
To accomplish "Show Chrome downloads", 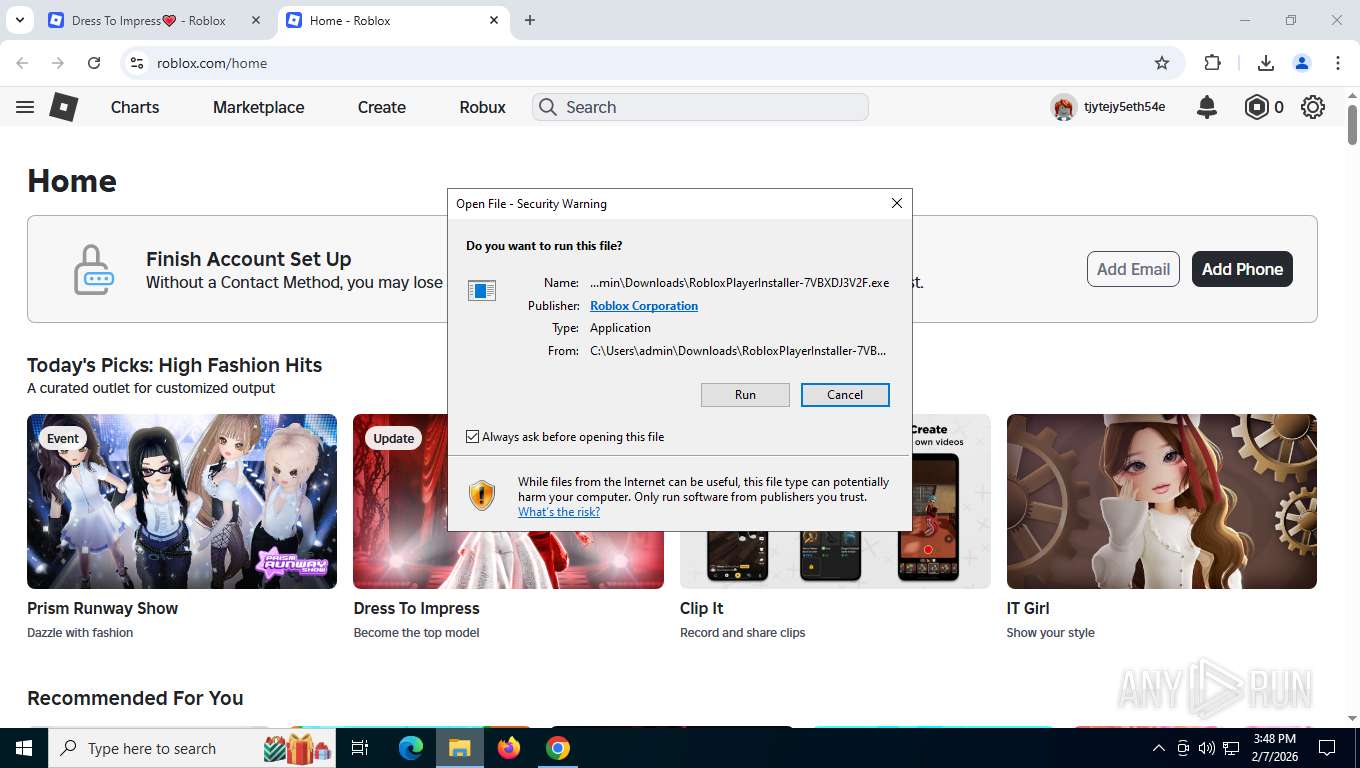I will pyautogui.click(x=1265, y=63).
